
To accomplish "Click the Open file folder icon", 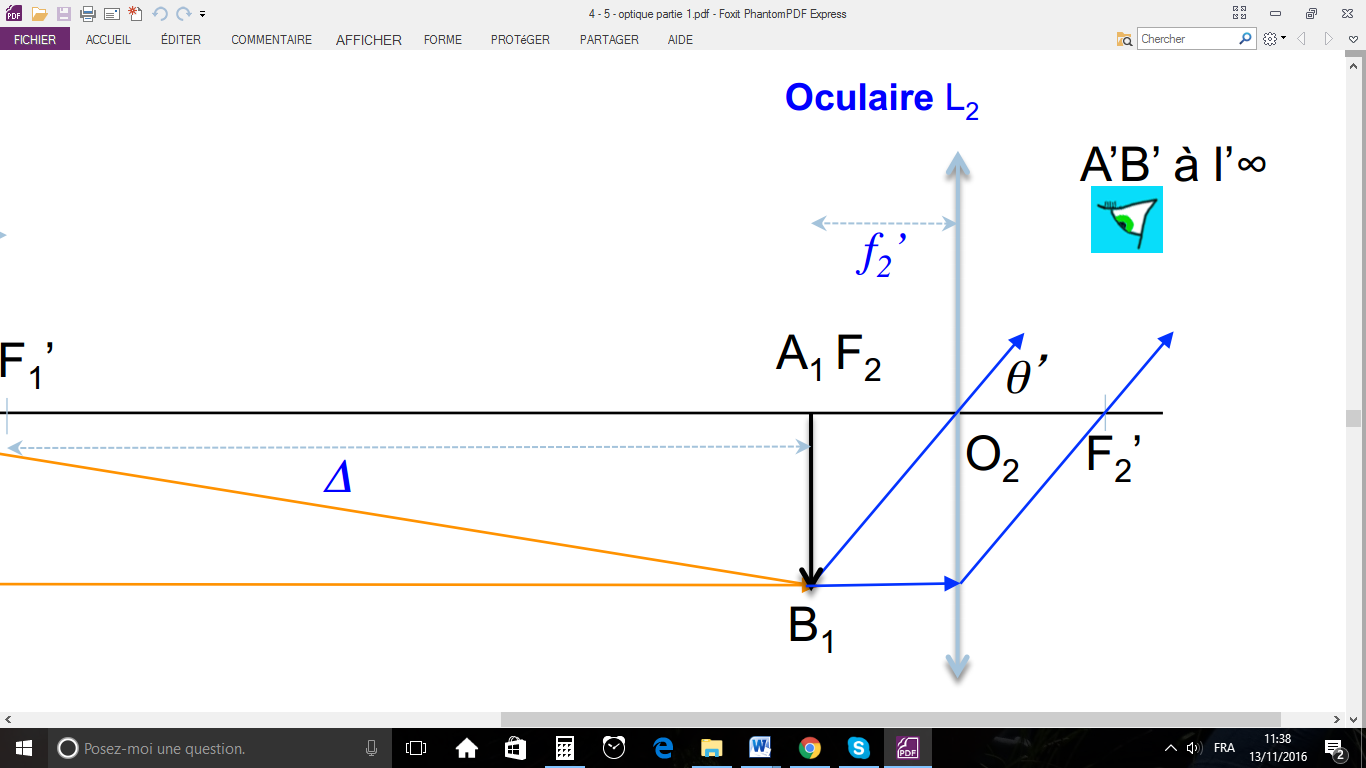I will click(x=39, y=14).
